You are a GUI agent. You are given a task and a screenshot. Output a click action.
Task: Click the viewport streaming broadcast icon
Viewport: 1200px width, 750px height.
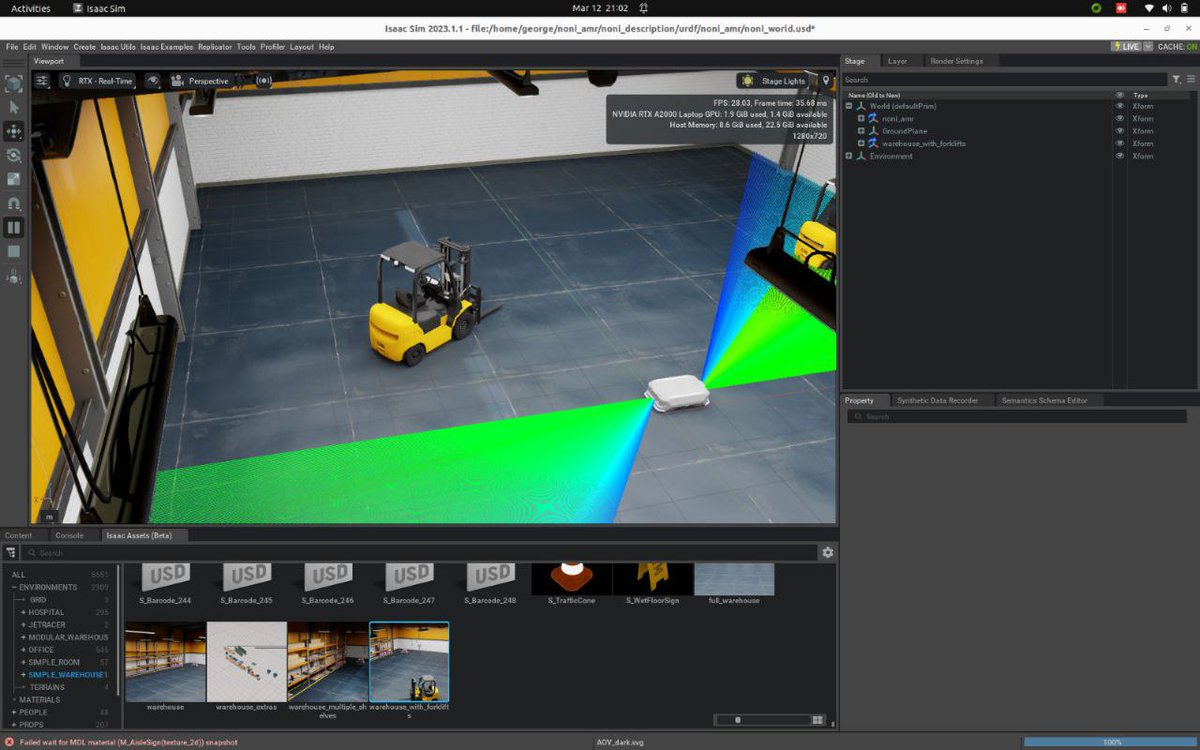pos(263,81)
